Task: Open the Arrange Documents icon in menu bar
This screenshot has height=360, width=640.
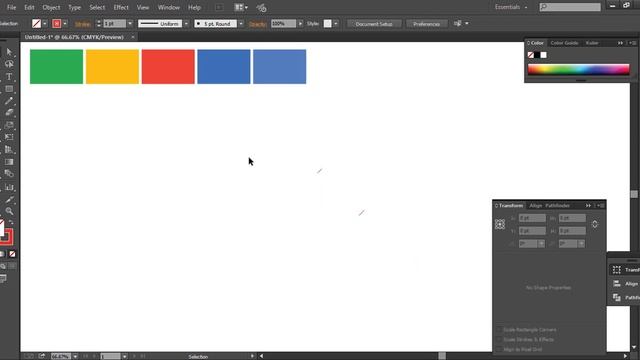Action: [241, 7]
